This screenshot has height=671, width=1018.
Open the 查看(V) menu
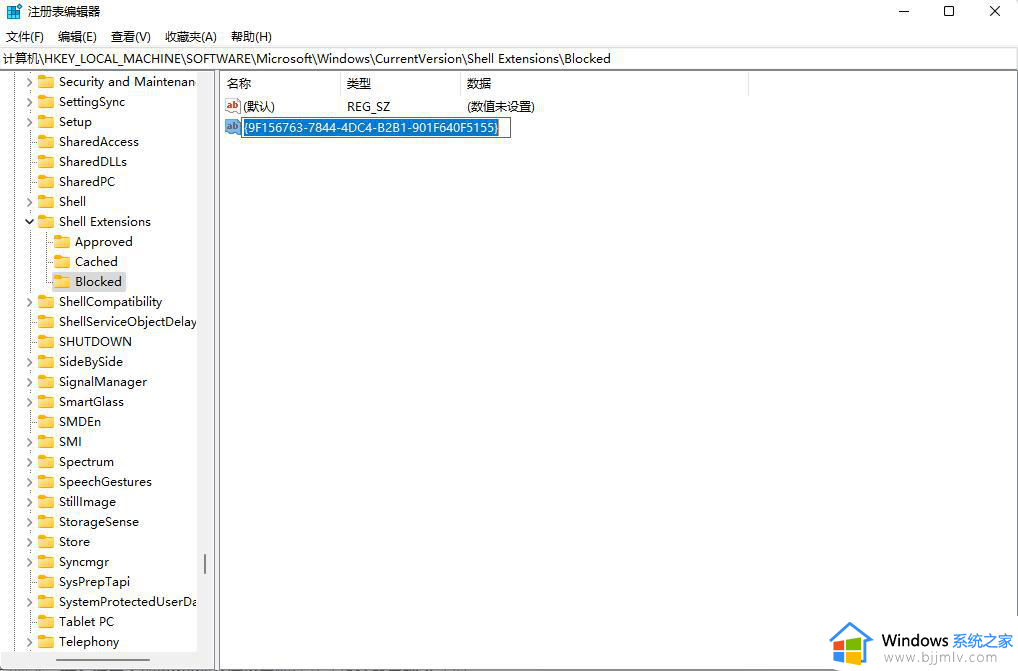130,37
